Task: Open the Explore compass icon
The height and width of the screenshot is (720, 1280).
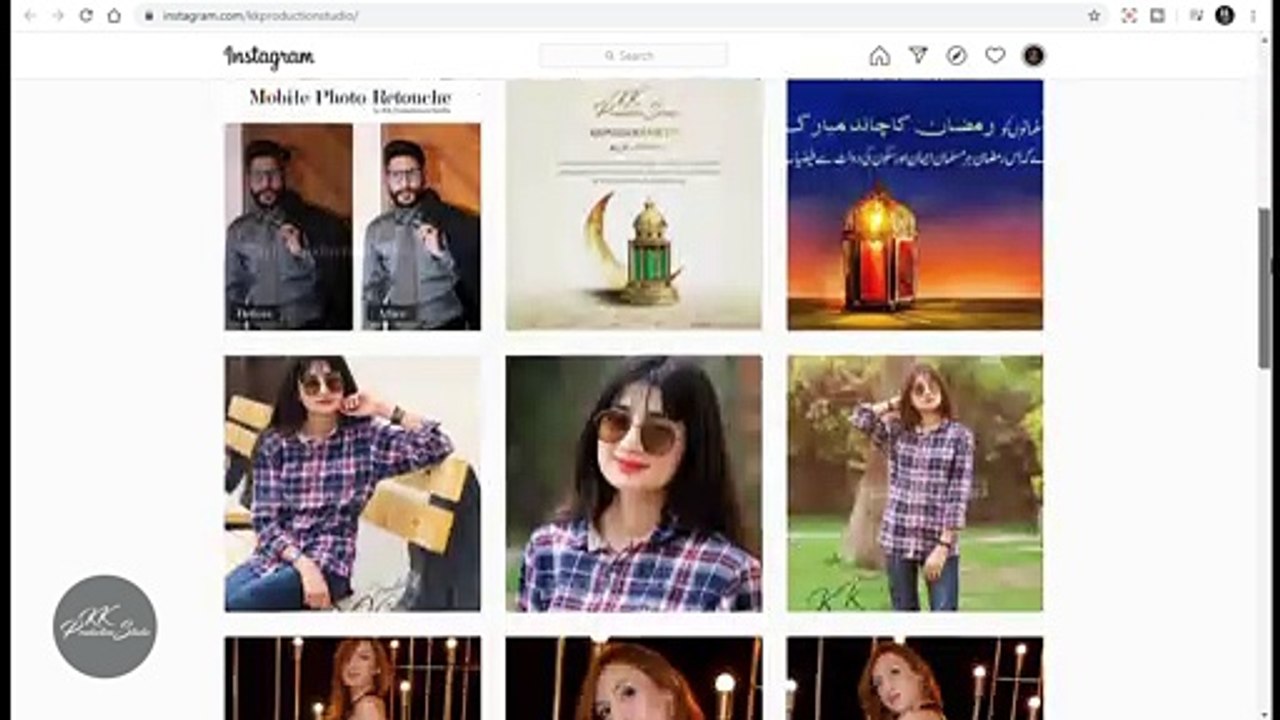Action: [x=957, y=56]
